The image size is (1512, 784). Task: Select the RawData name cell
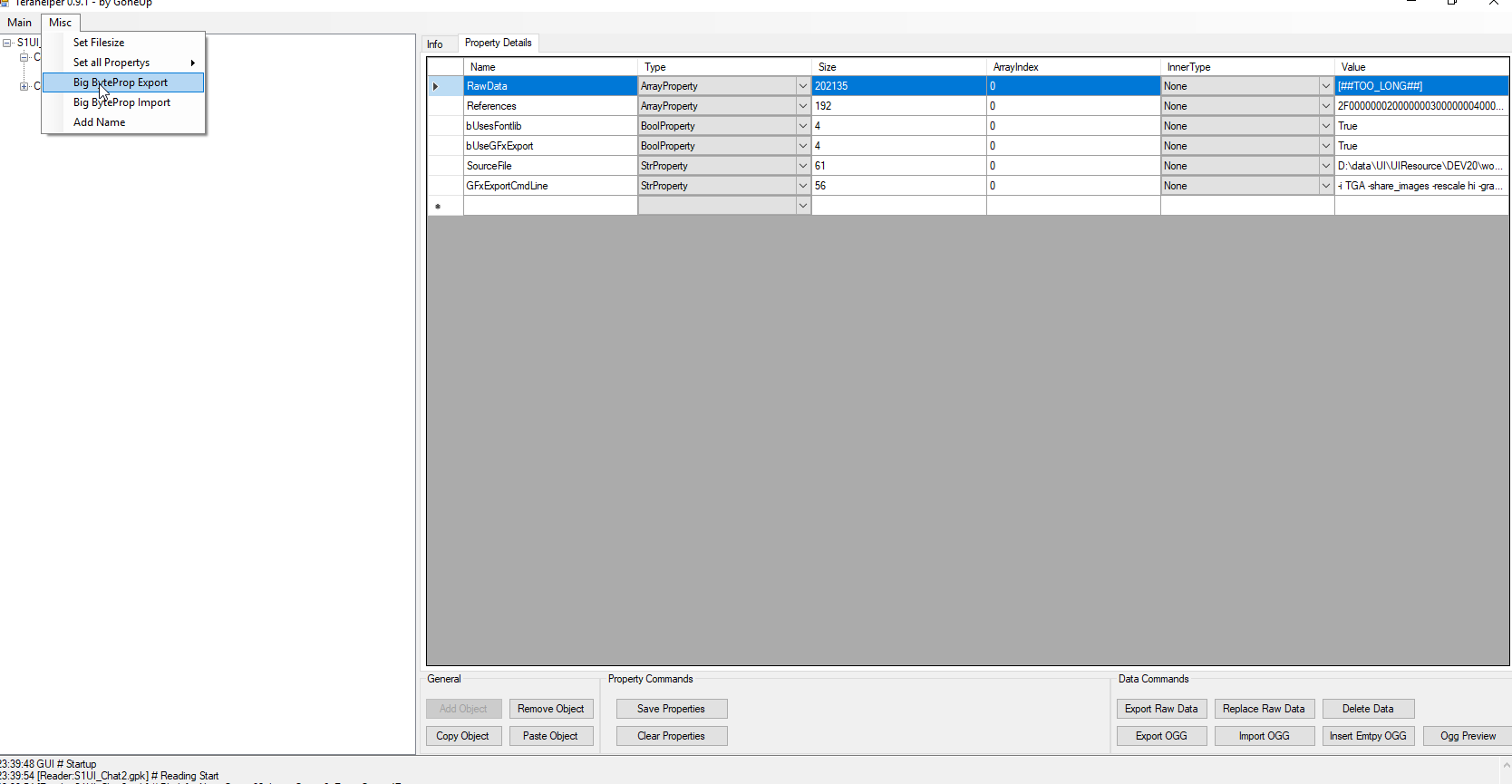pyautogui.click(x=550, y=86)
